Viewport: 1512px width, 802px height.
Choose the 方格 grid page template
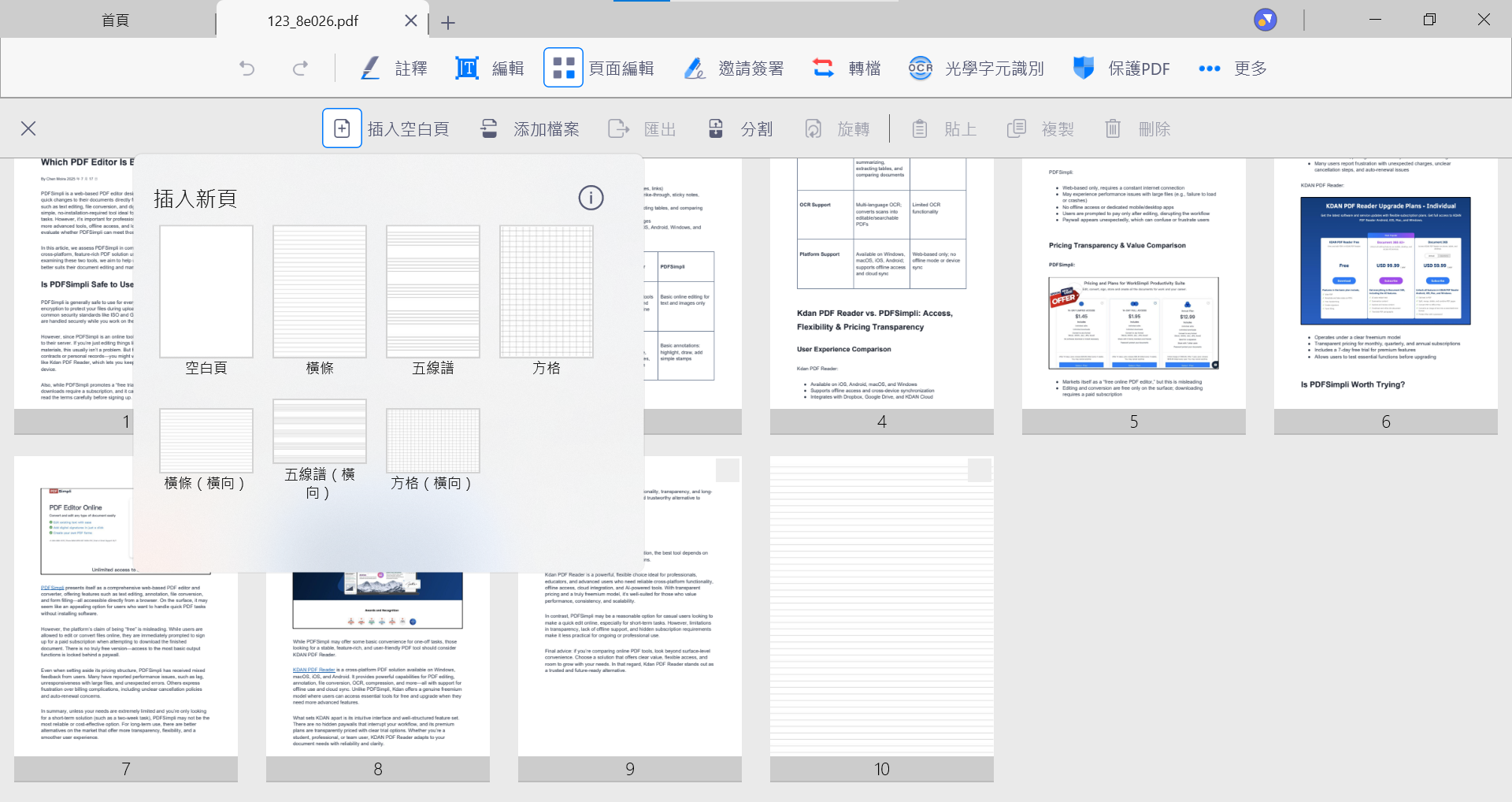point(546,292)
